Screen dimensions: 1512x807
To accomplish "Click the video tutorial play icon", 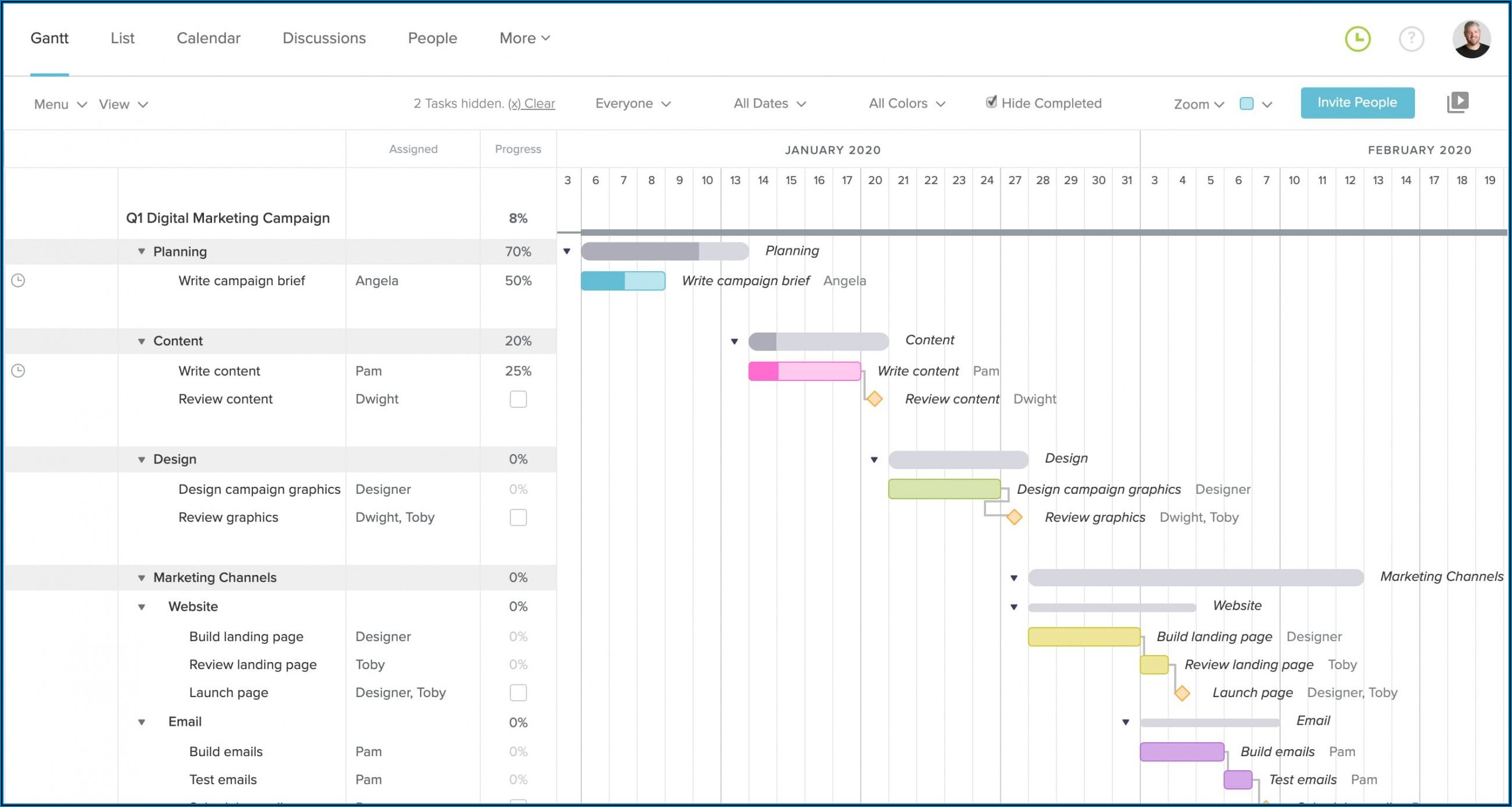I will [x=1458, y=102].
